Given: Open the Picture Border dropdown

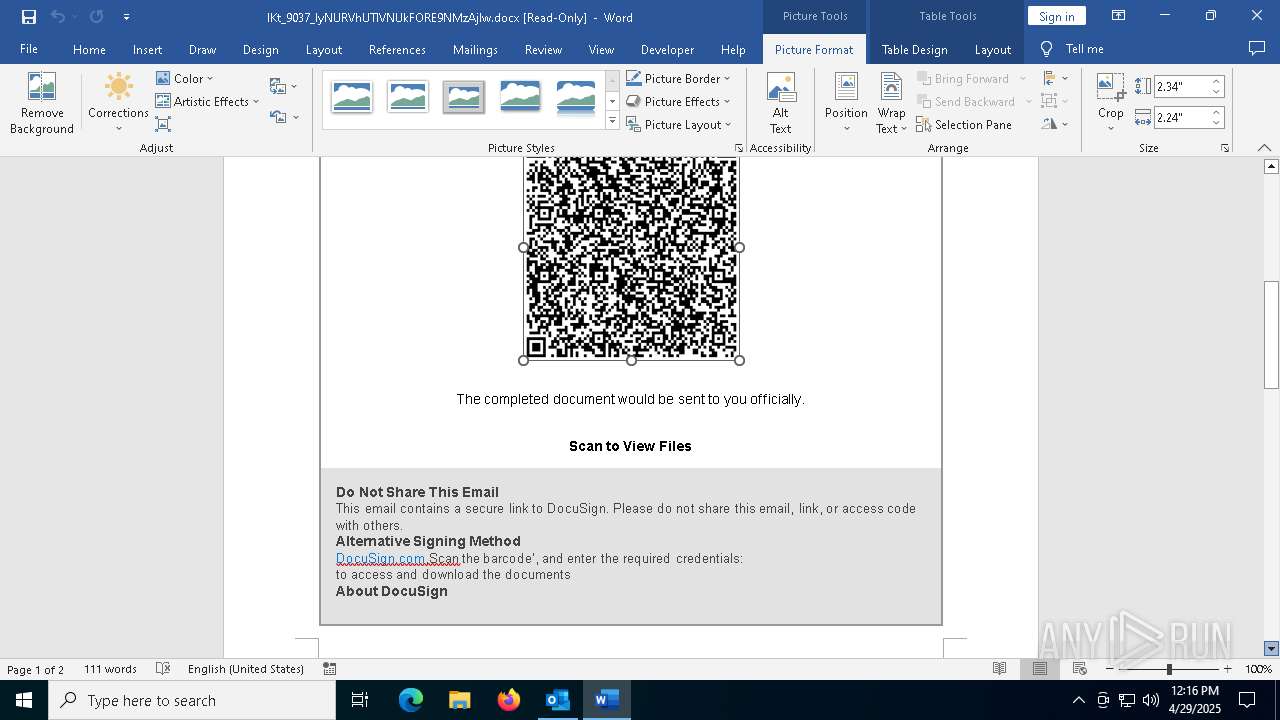Looking at the screenshot, I should (x=678, y=78).
